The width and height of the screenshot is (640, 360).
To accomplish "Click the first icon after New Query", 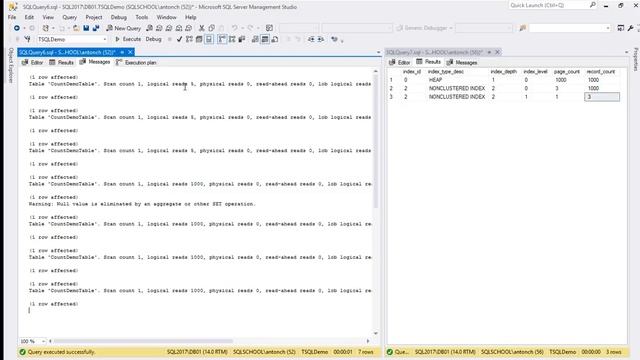I will point(149,28).
